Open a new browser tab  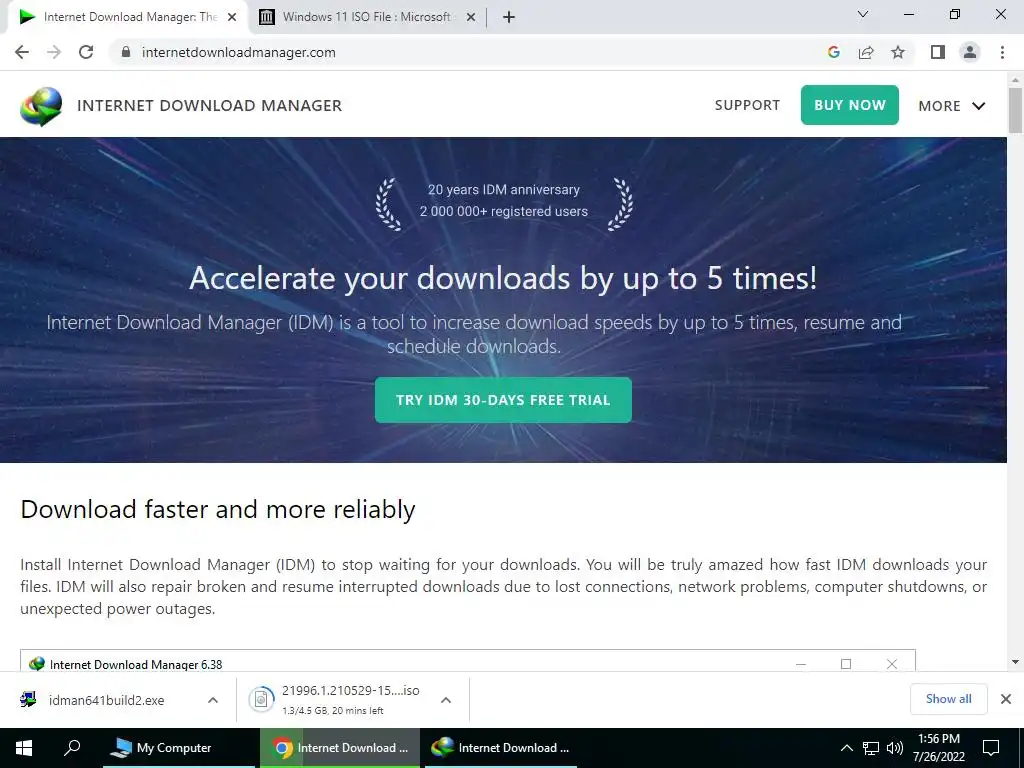tap(509, 17)
